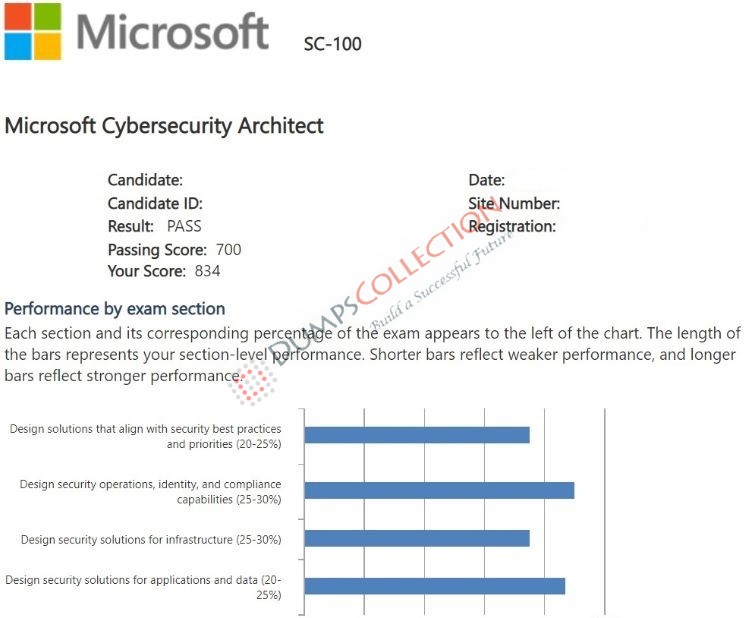Click the Design security solutions for infrastructure label
747x618 pixels.
point(151,540)
